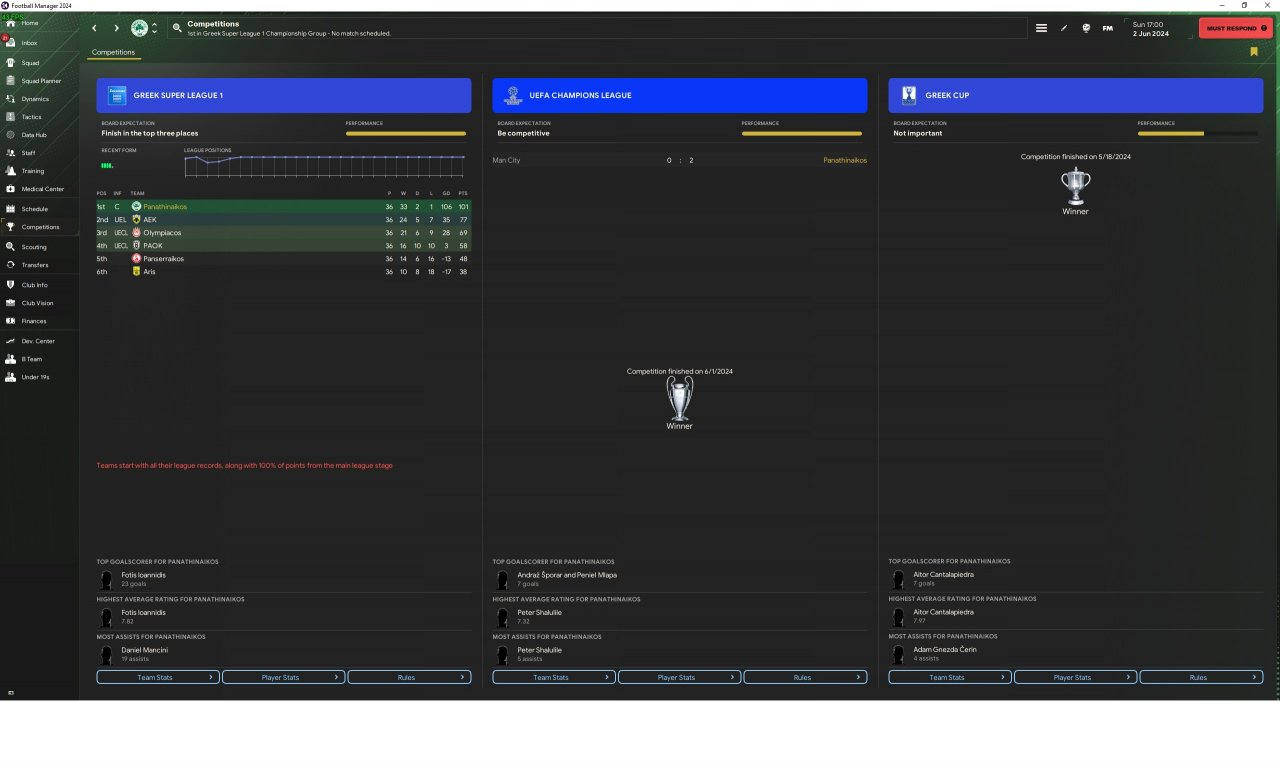The height and width of the screenshot is (782, 1280).
Task: Open the FM menu icon
Action: point(1108,28)
